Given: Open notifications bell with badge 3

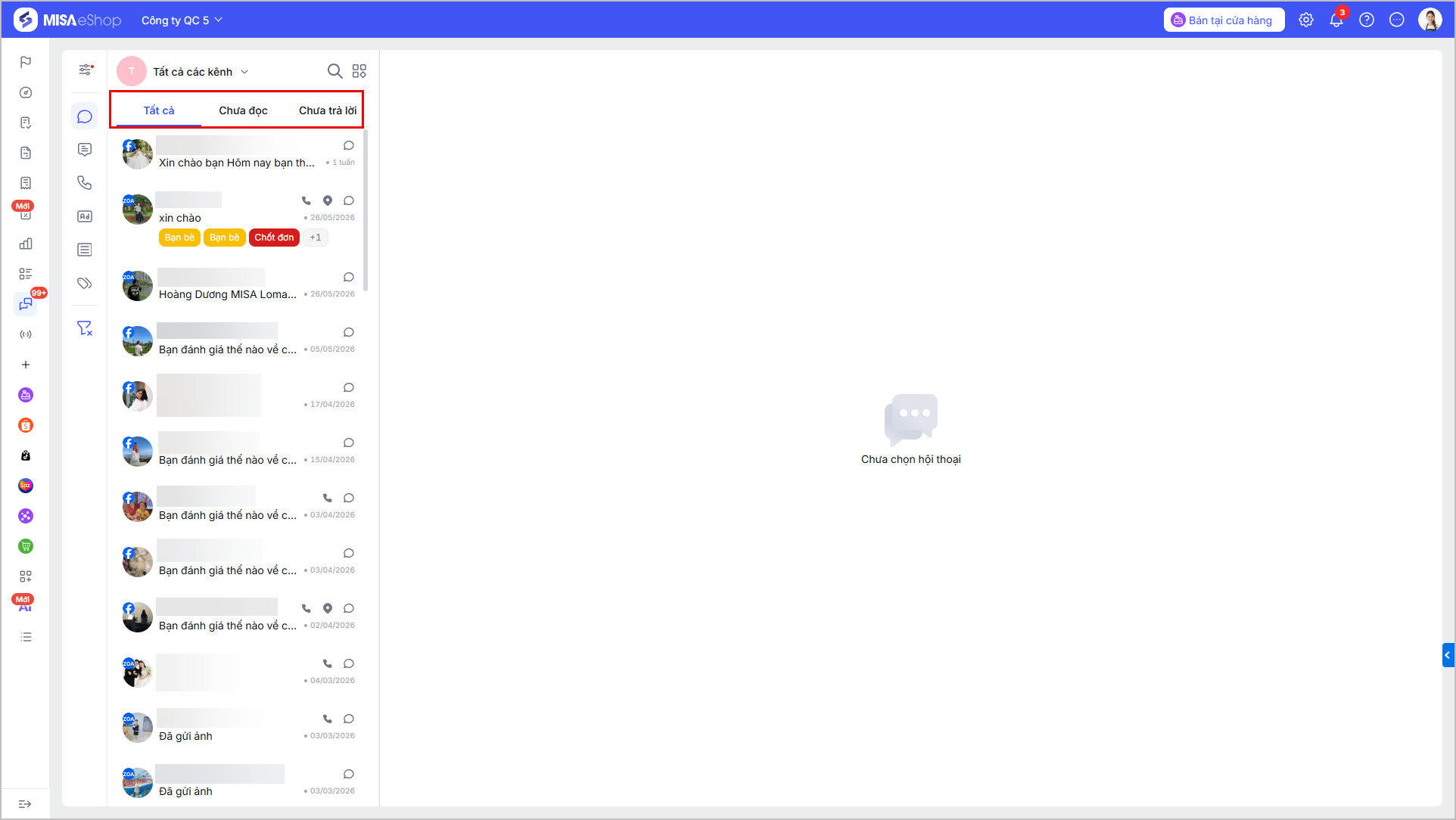Looking at the screenshot, I should (x=1336, y=20).
